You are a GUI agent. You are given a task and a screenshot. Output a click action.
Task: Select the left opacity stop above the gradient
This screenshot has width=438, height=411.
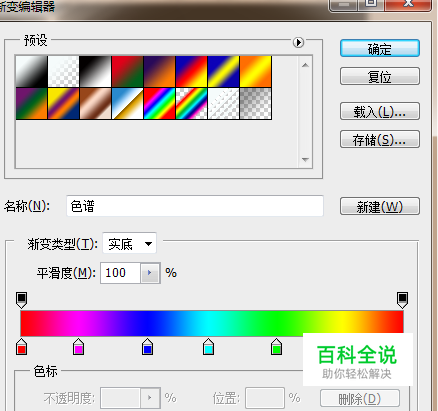coord(21,300)
